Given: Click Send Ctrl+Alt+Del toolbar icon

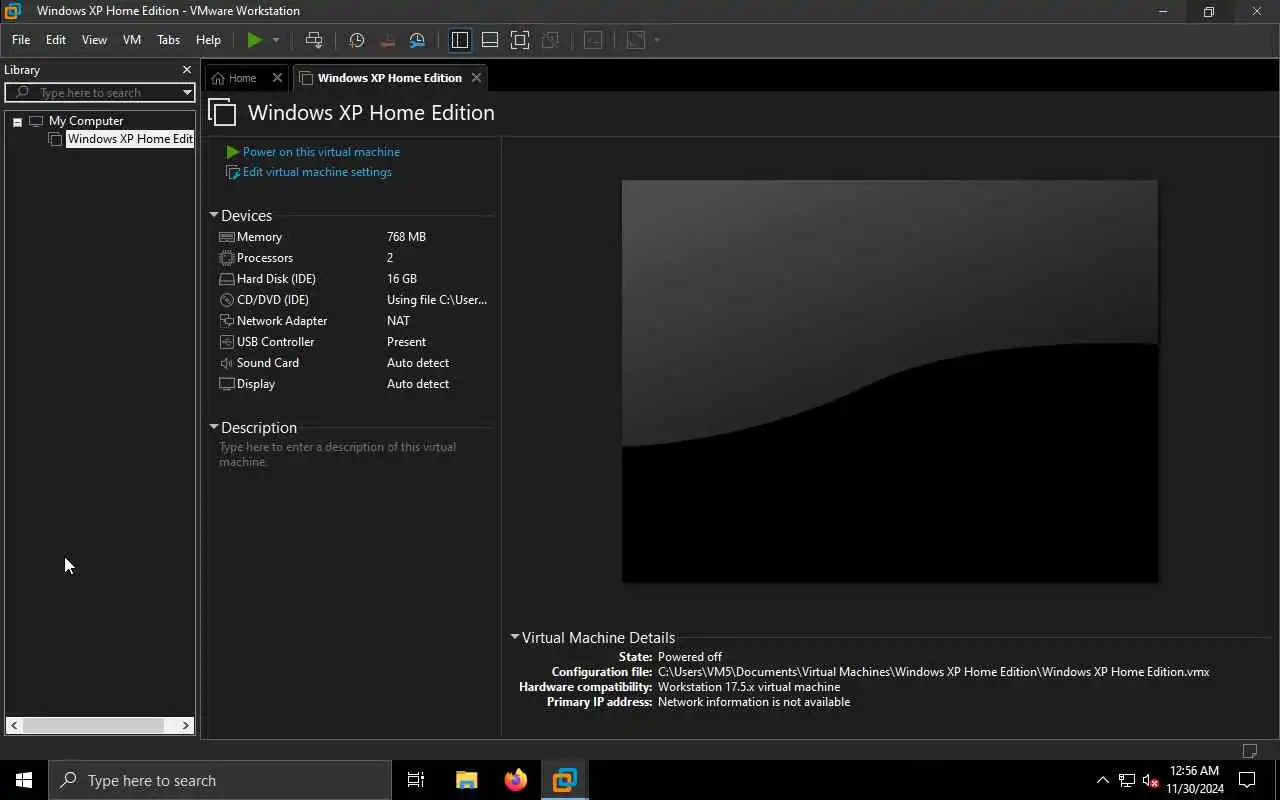Looking at the screenshot, I should point(314,40).
